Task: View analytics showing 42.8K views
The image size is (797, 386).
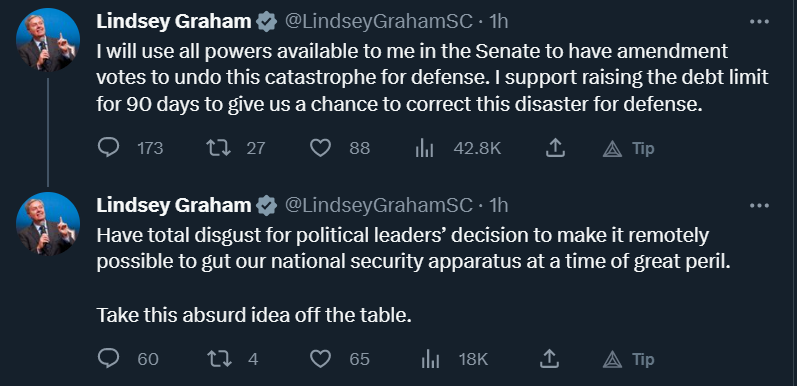Action: 424,148
